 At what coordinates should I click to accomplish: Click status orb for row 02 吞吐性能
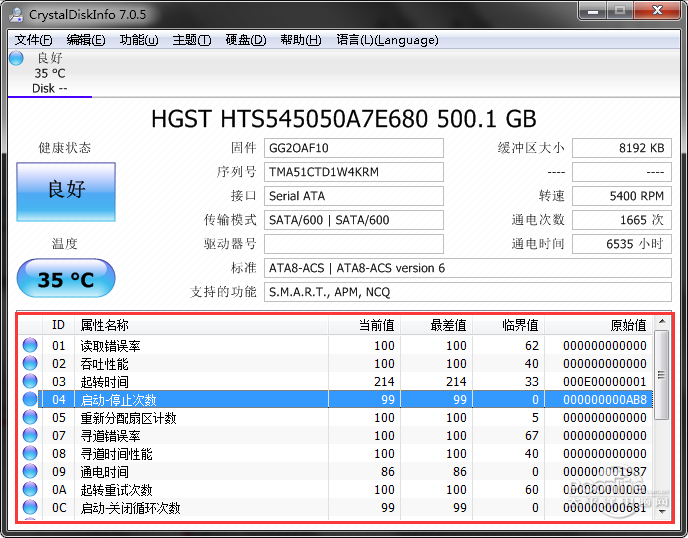click(x=30, y=363)
